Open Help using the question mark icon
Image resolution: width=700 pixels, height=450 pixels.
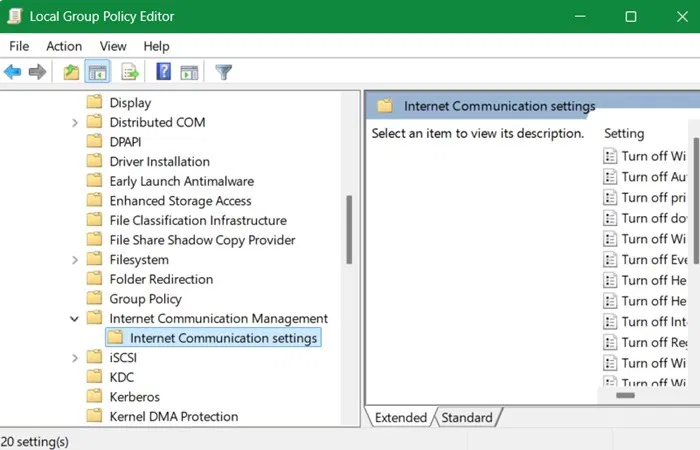click(x=163, y=72)
